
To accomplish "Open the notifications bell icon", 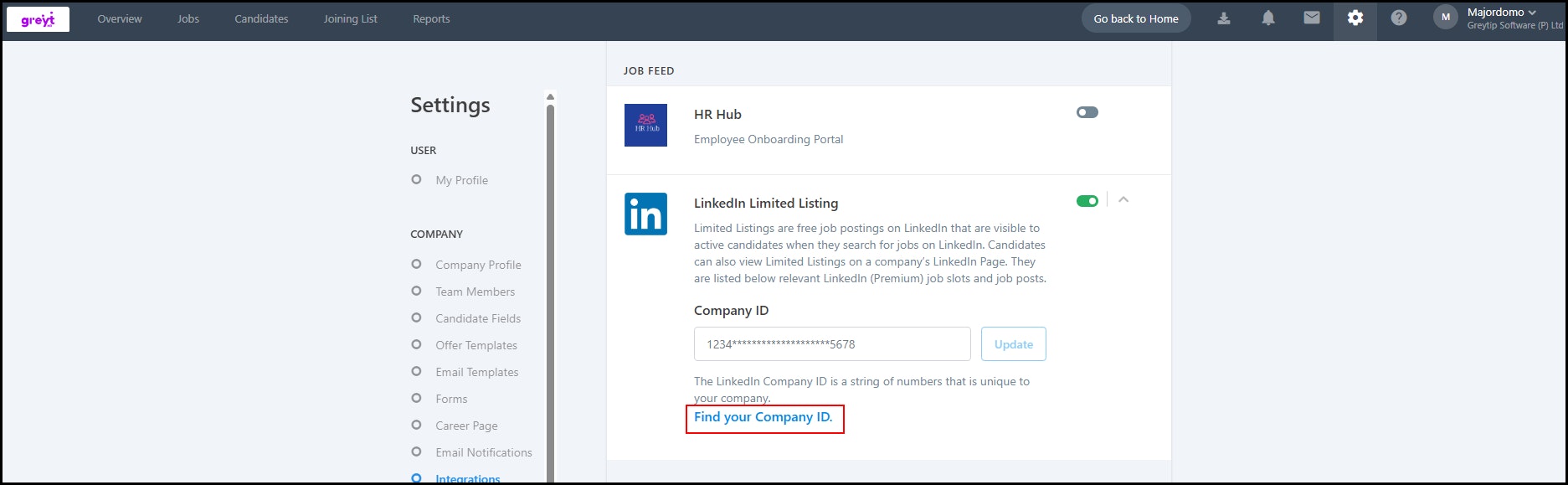I will [x=1268, y=18].
